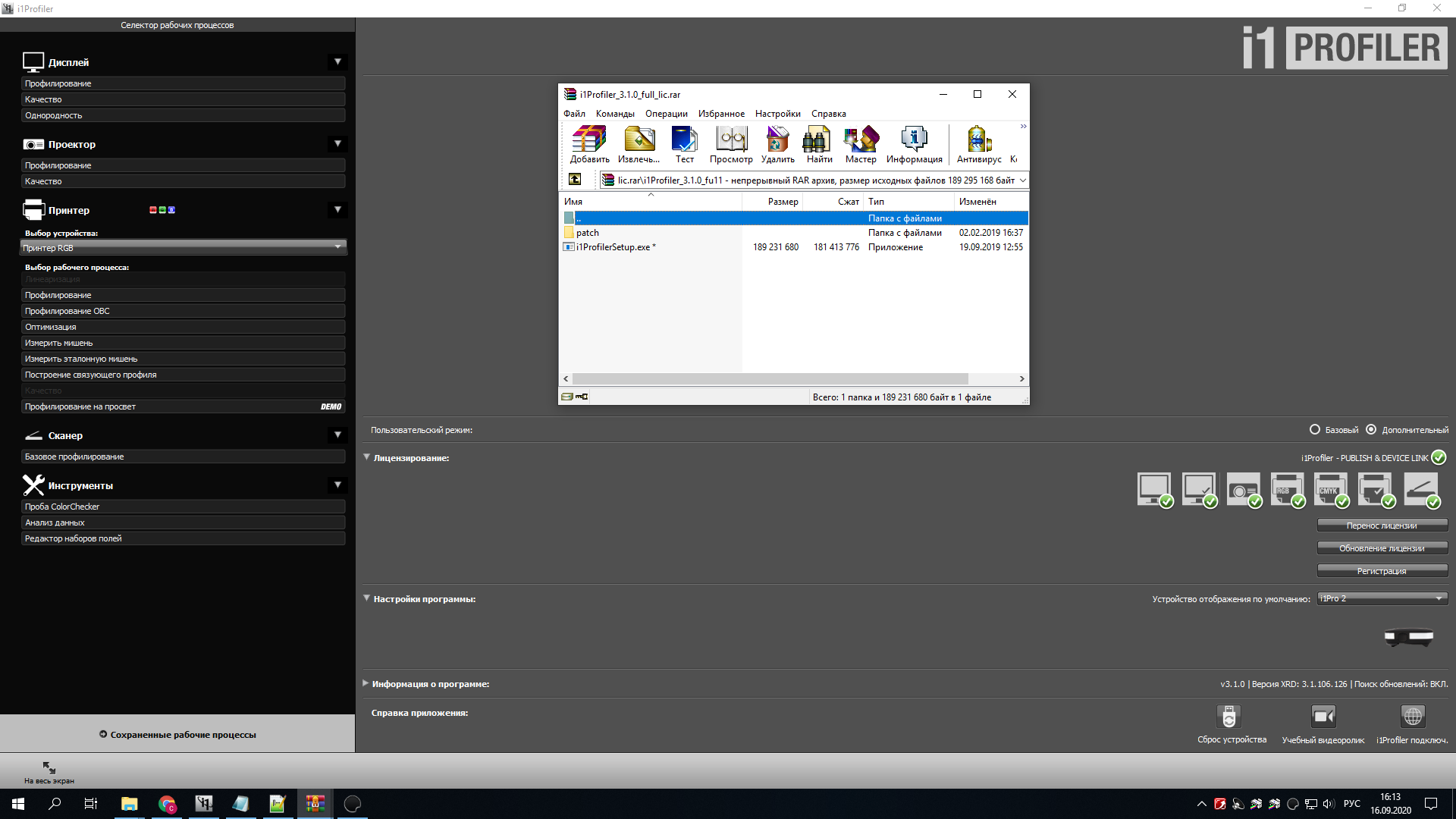Open Display Uniformity (Однородность) workflow
Image resolution: width=1456 pixels, height=819 pixels.
pyautogui.click(x=184, y=115)
